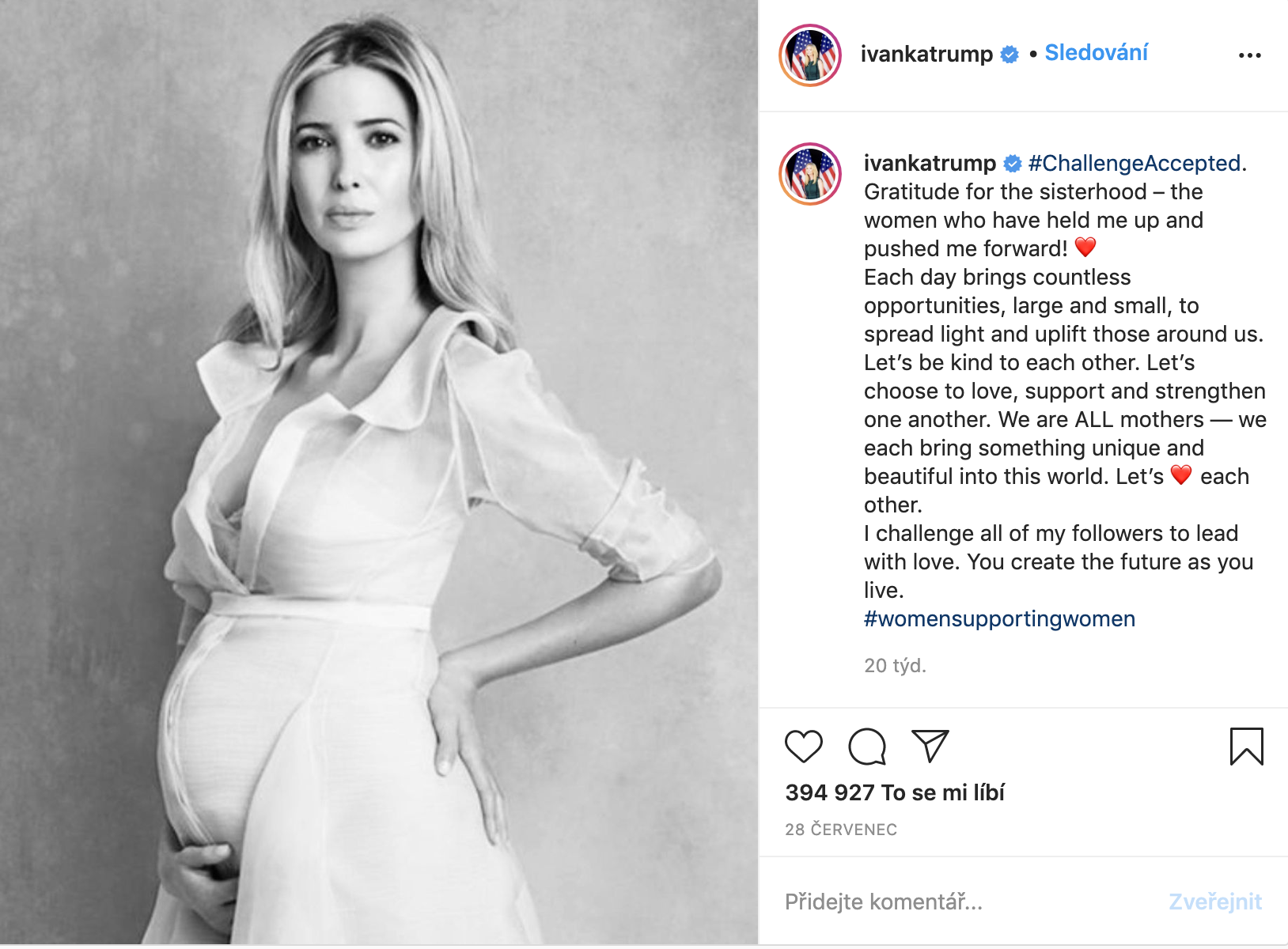Click the 28 ČERVENEC post date
1288x949 pixels.
point(841,830)
